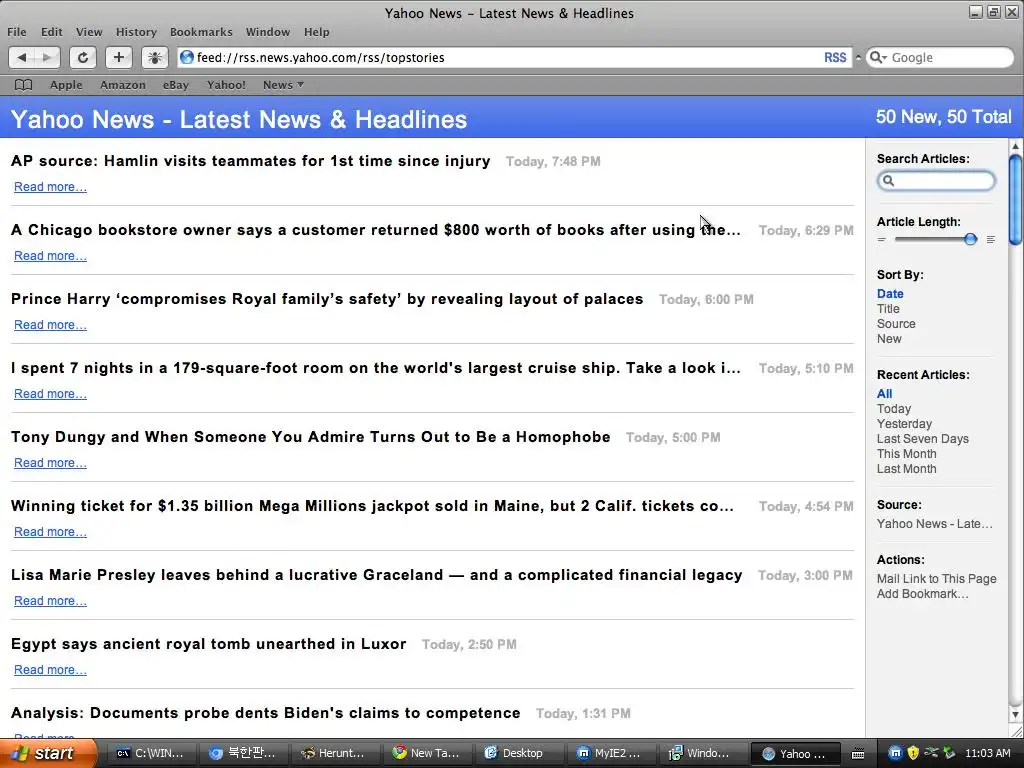Read more on Mega Millions jackpot article

(x=50, y=532)
